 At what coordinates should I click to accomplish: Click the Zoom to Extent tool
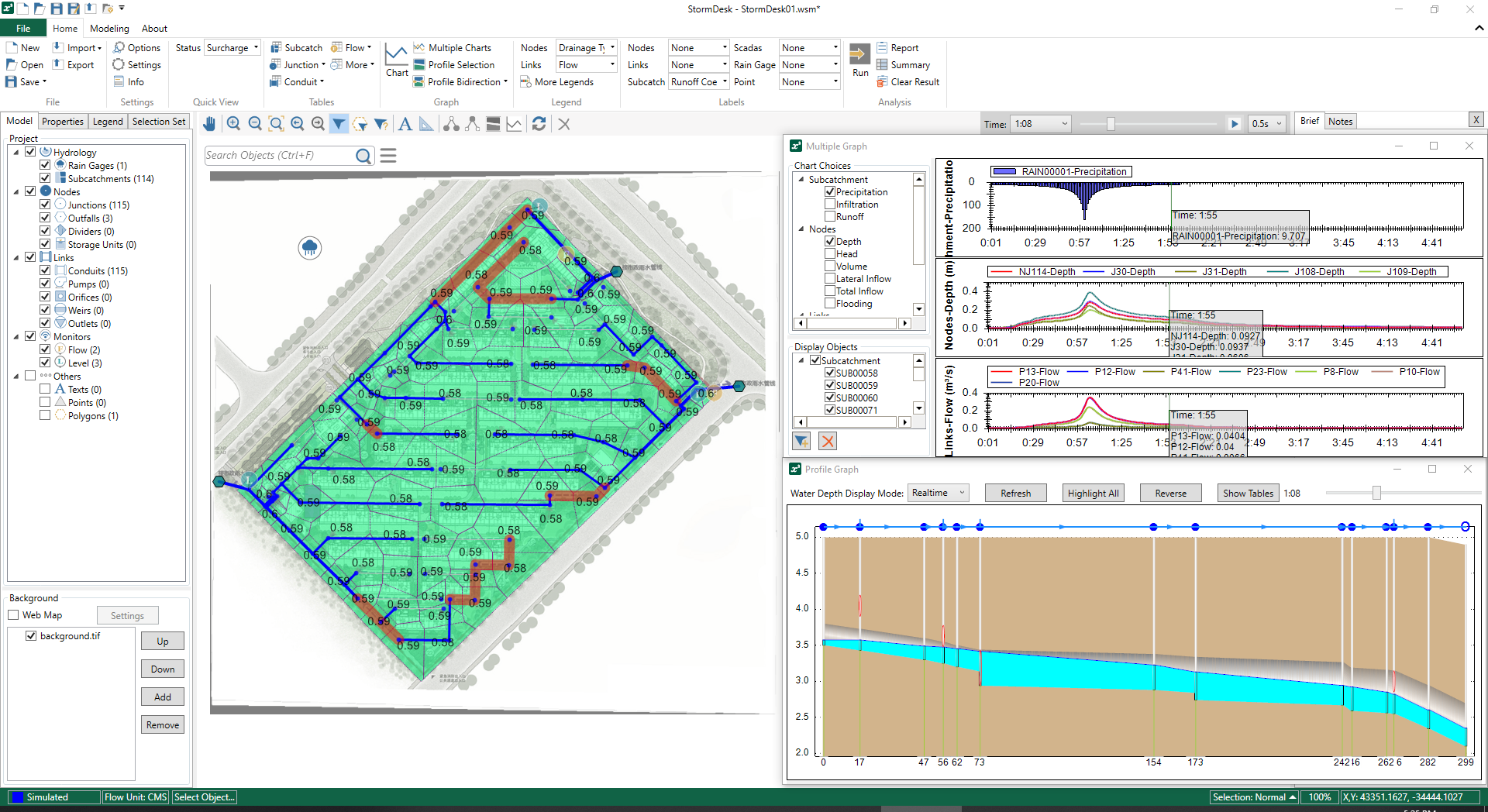(x=276, y=124)
